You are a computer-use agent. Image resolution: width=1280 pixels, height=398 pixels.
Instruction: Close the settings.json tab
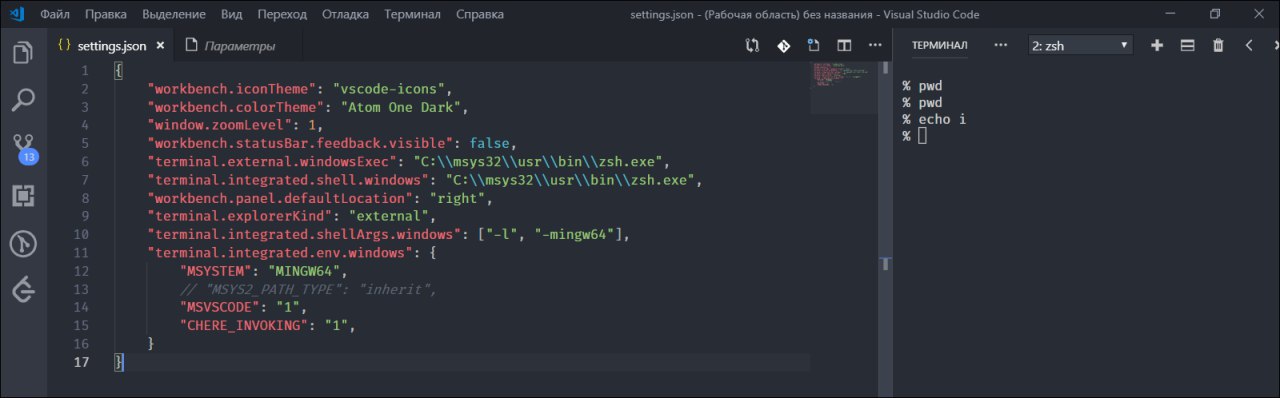coord(160,46)
